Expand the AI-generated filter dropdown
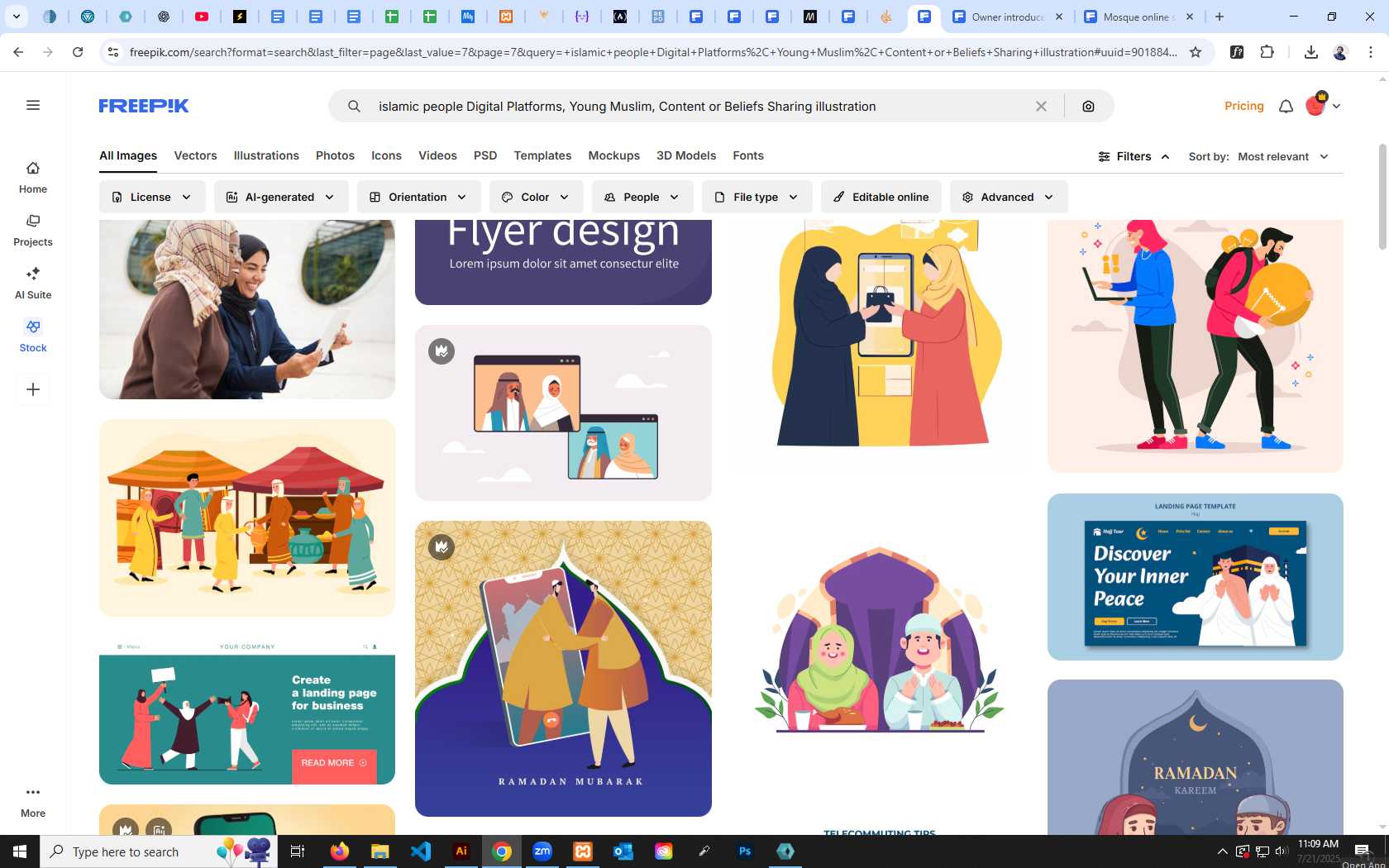This screenshot has width=1389, height=868. (281, 197)
